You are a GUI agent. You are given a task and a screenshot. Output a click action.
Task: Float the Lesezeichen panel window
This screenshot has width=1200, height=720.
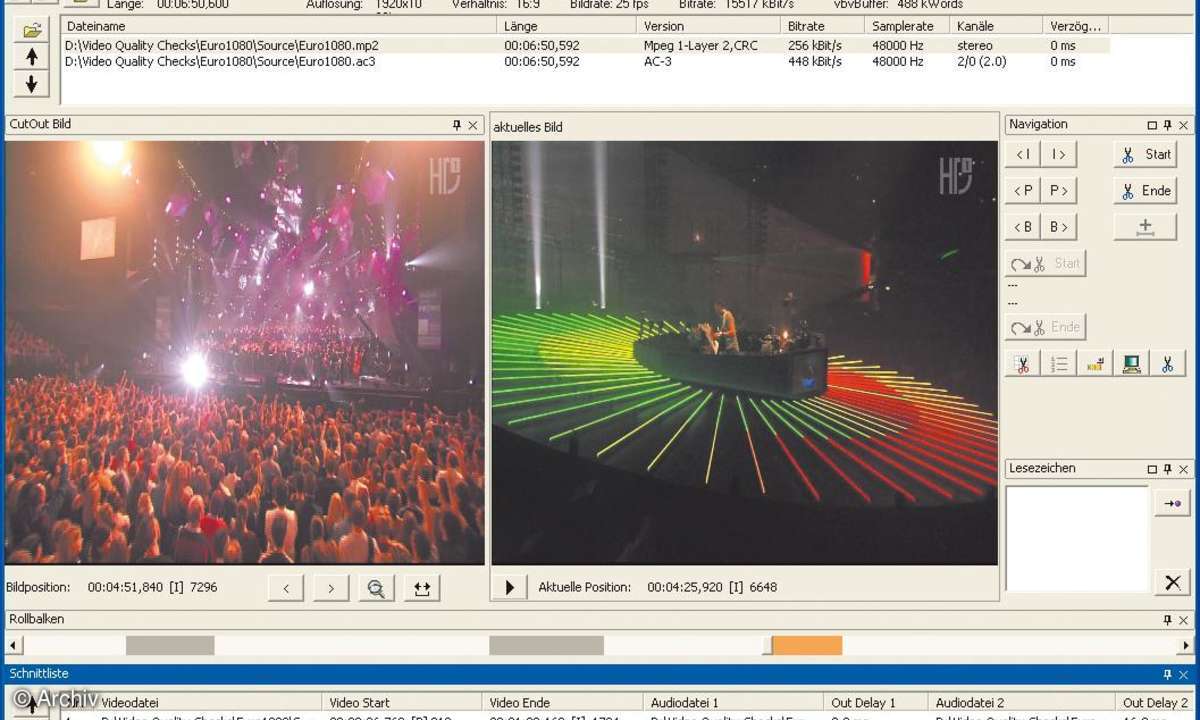[x=1152, y=468]
